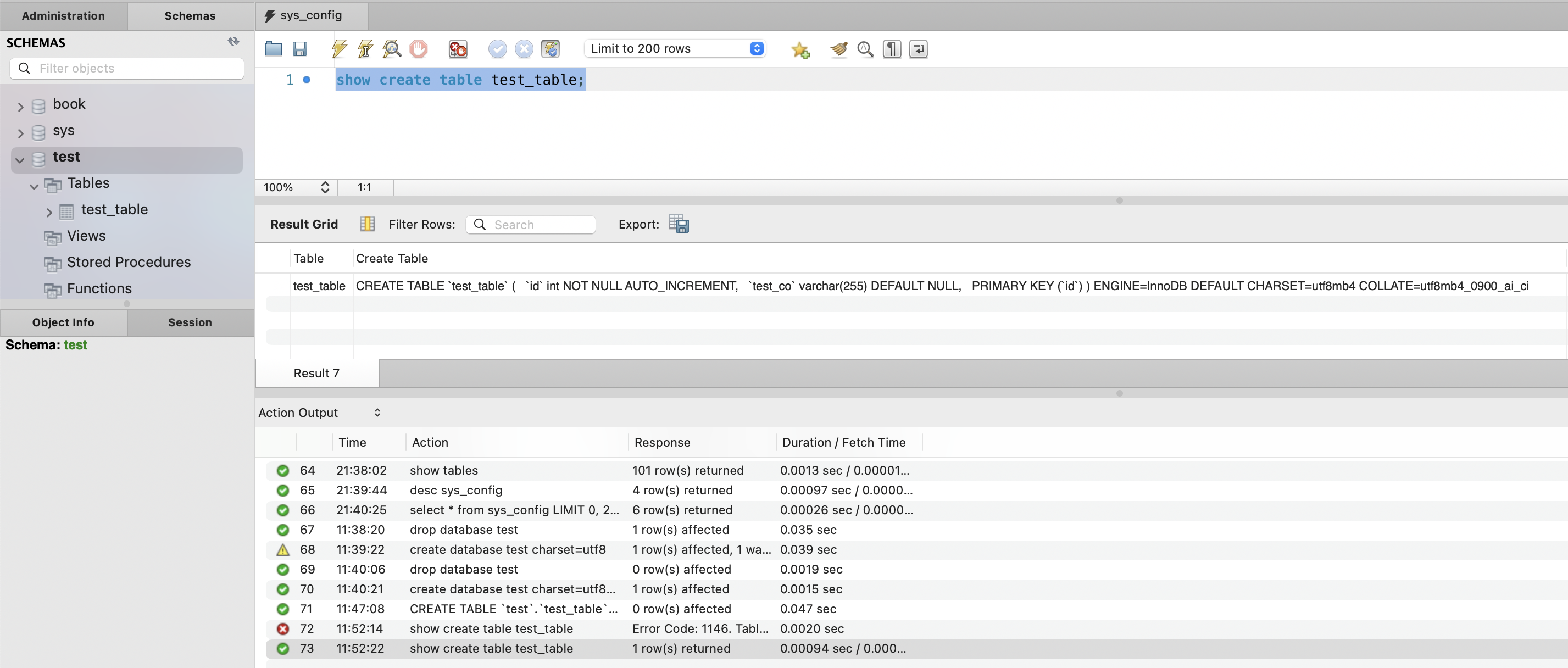Toggle the auto-commit mode icon
The height and width of the screenshot is (668, 1568).
tap(551, 49)
